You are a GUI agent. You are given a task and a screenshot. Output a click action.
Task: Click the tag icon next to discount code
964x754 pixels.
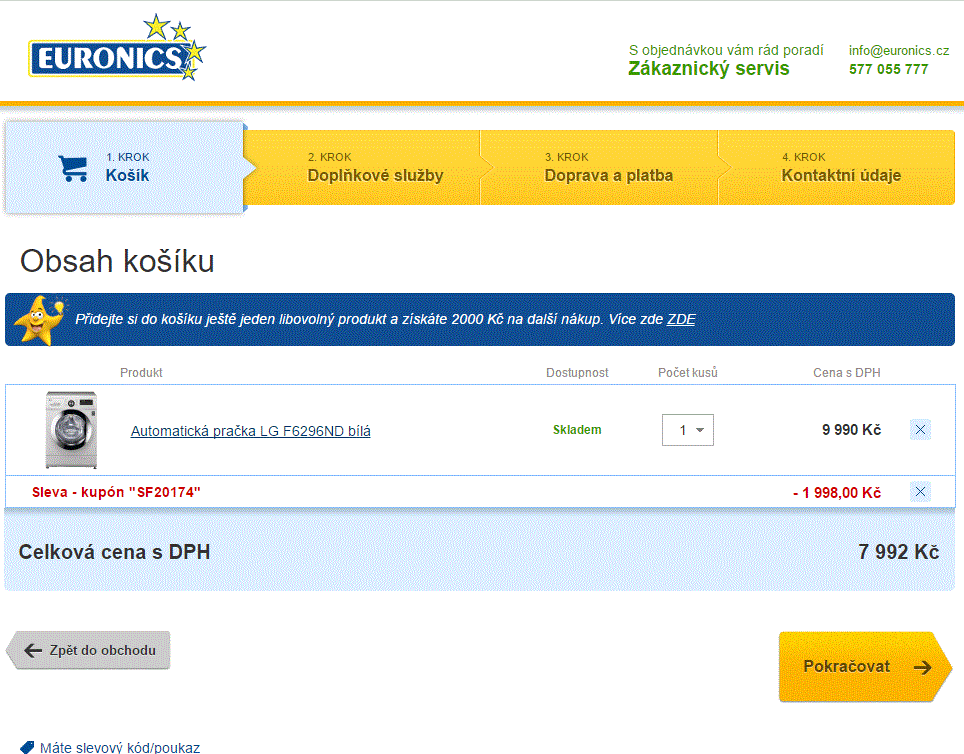tap(27, 747)
